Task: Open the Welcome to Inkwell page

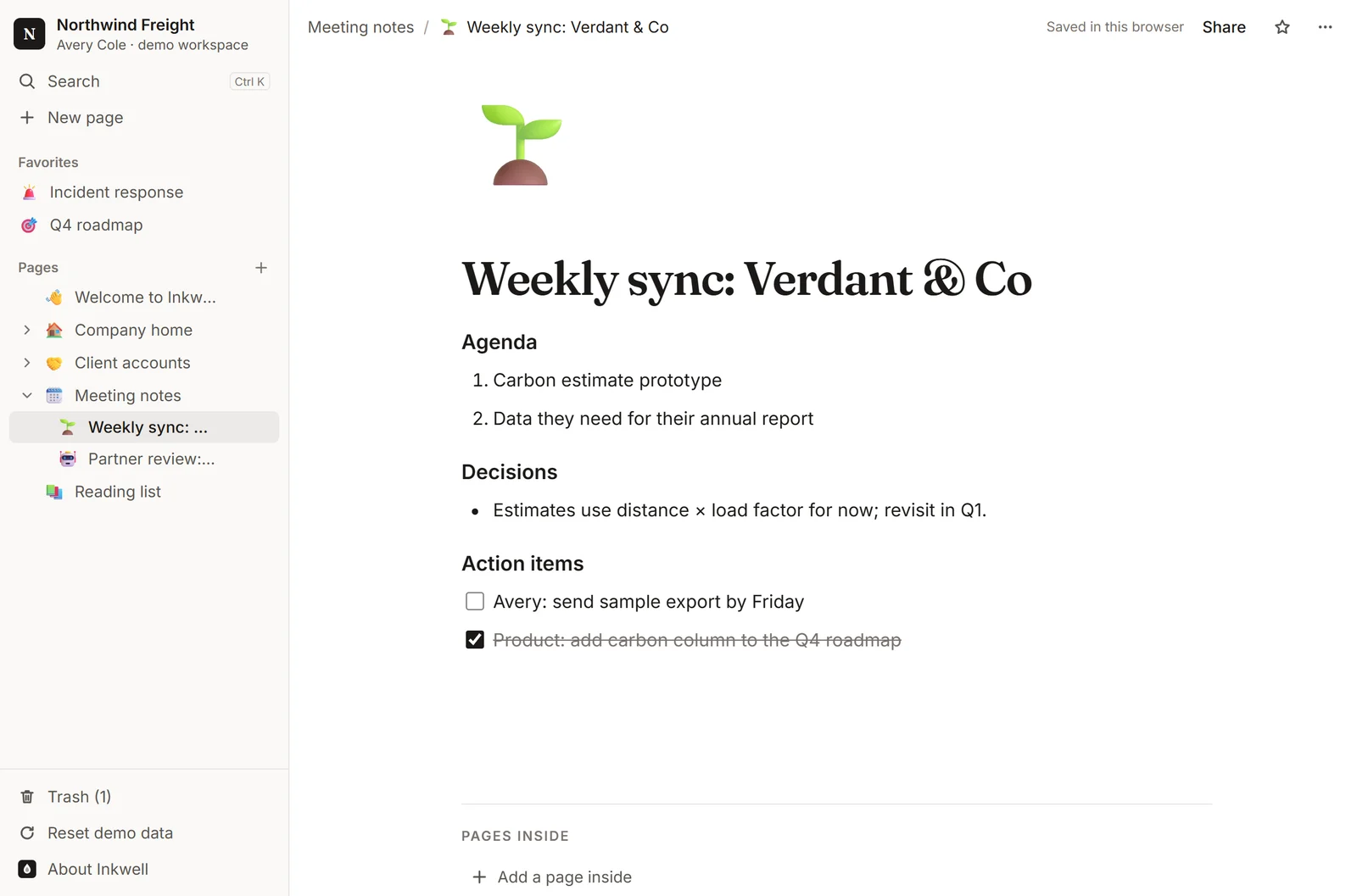Action: (144, 298)
